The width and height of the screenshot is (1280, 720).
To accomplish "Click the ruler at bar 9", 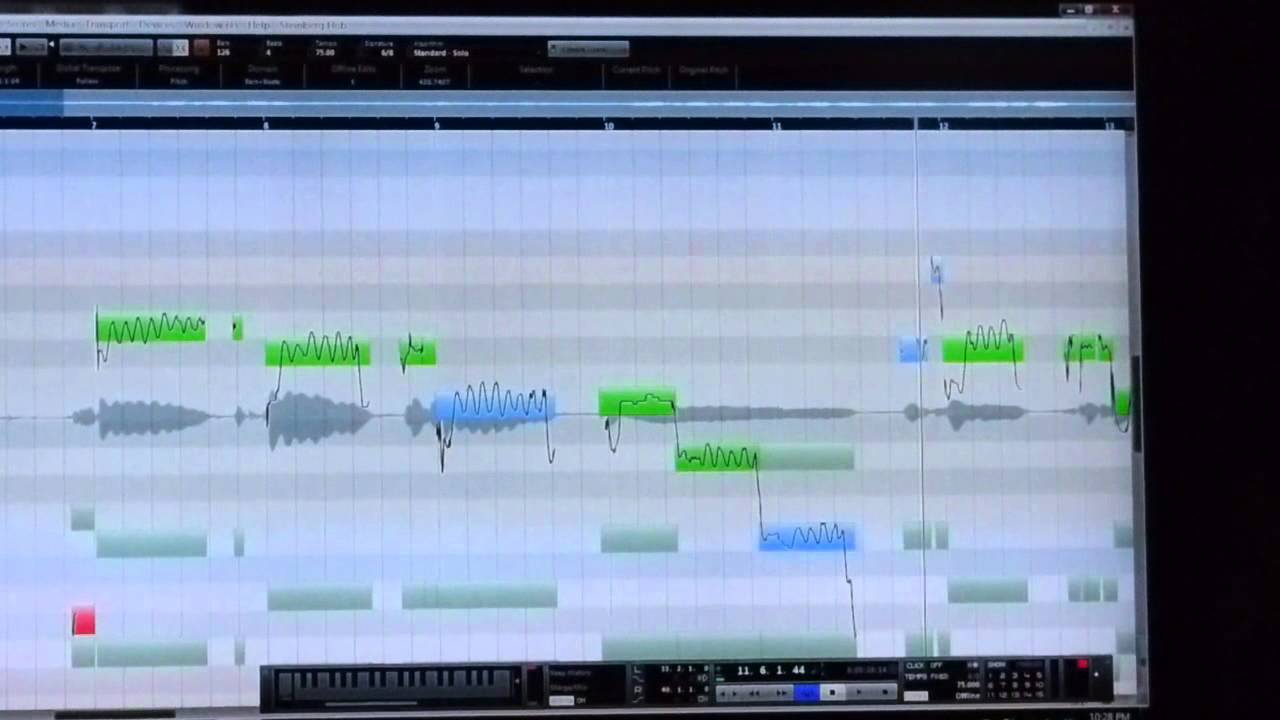I will [x=436, y=125].
